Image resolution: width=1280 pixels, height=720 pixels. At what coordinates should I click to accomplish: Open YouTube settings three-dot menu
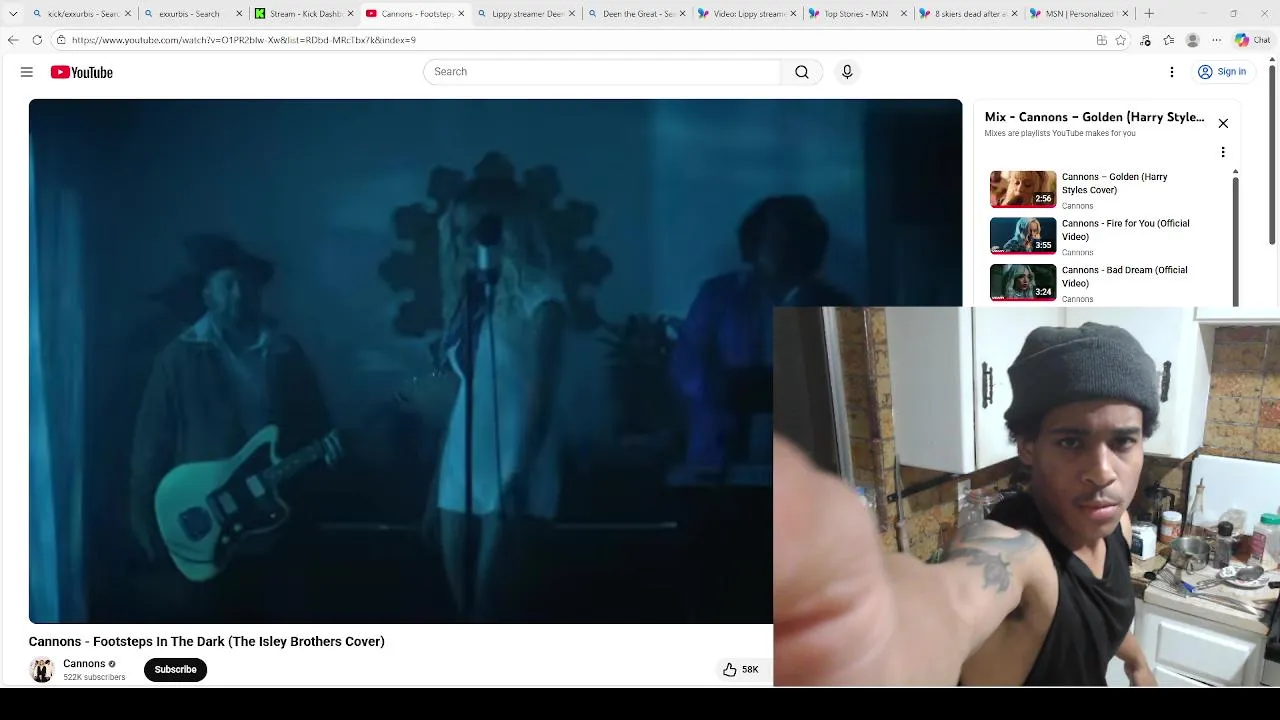[x=1172, y=72]
